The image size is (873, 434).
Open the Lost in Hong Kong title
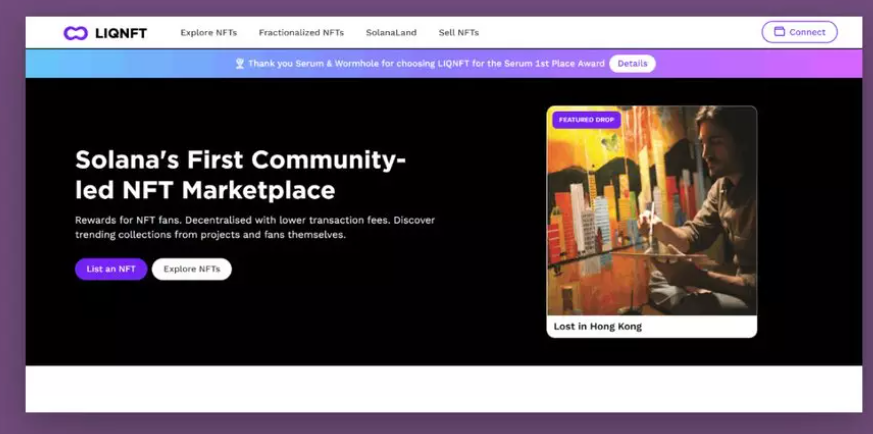598,327
